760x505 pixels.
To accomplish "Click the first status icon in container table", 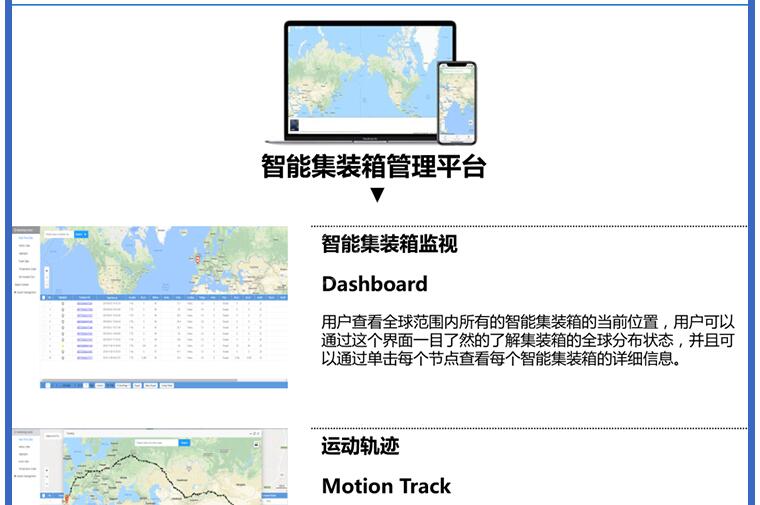I will coord(63,305).
